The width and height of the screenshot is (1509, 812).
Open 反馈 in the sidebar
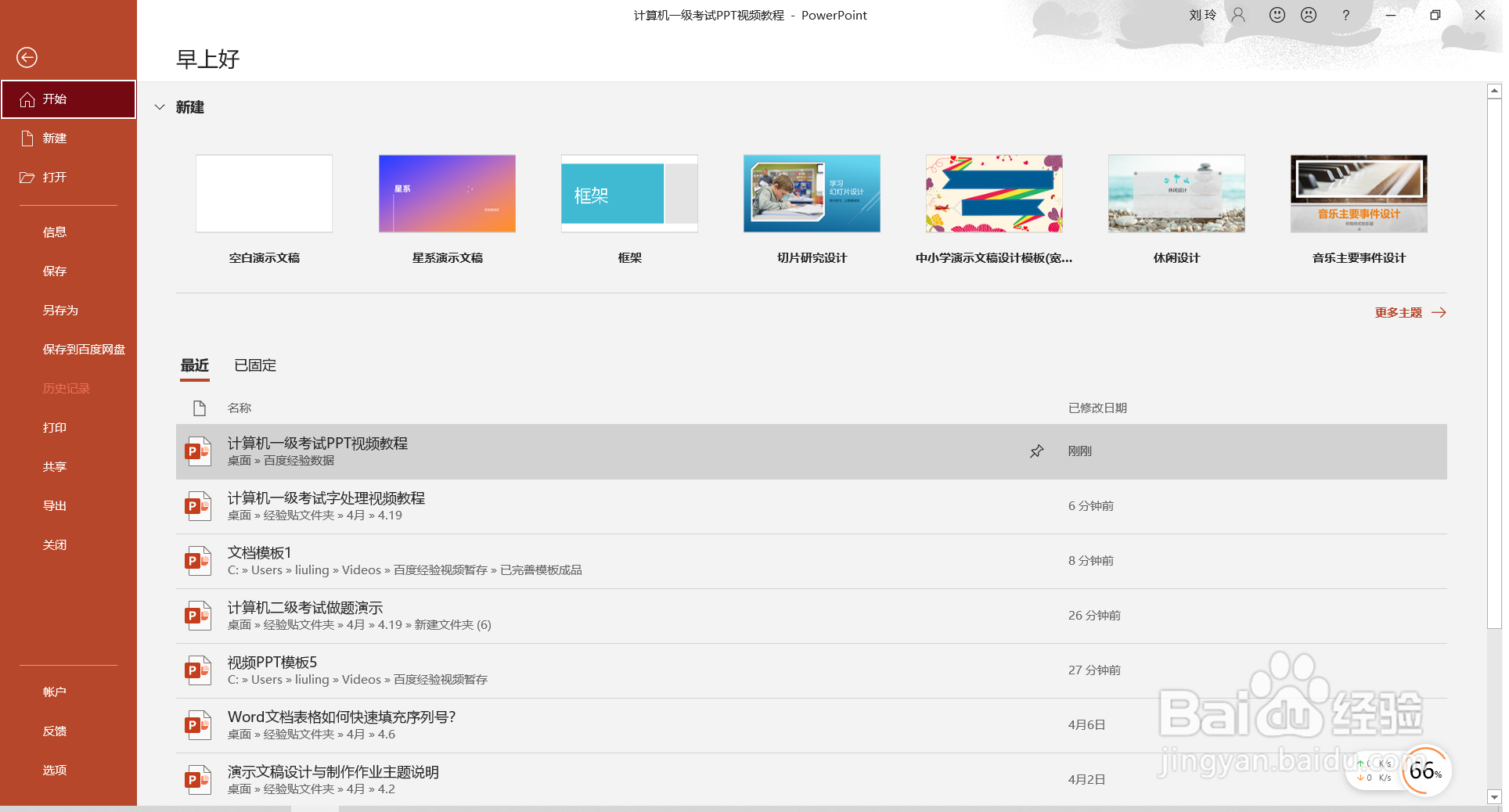click(68, 731)
